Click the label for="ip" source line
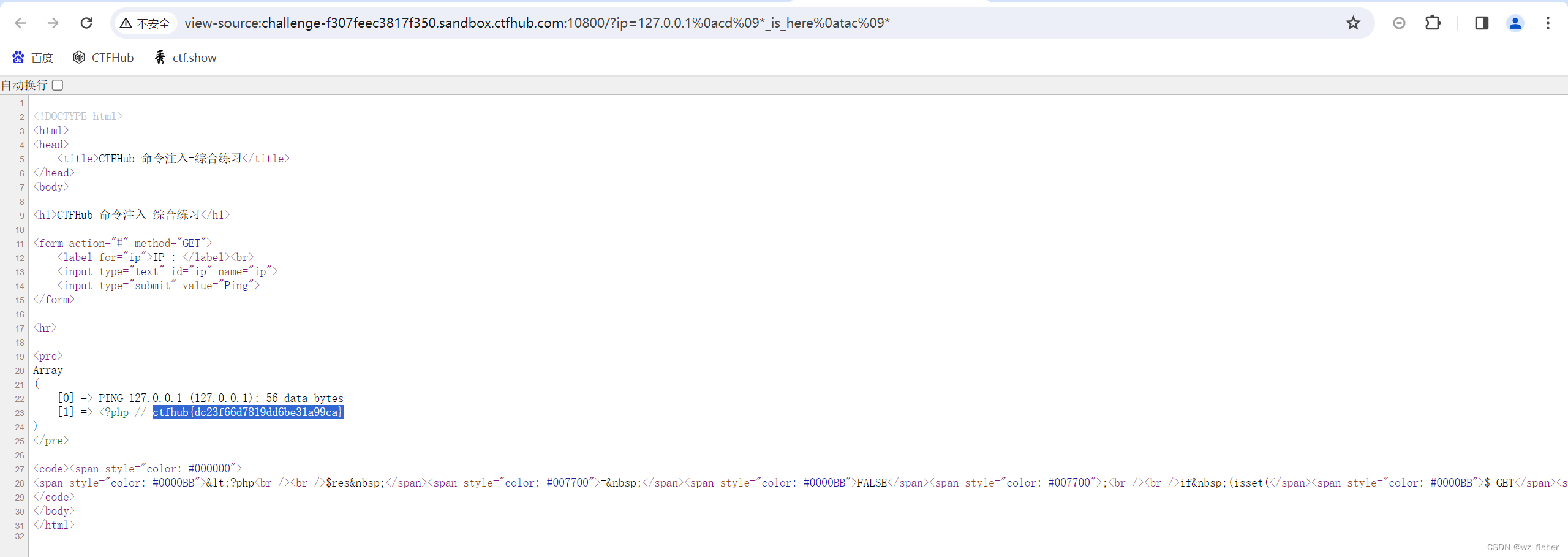Viewport: 1568px width, 557px height. pyautogui.click(x=156, y=257)
